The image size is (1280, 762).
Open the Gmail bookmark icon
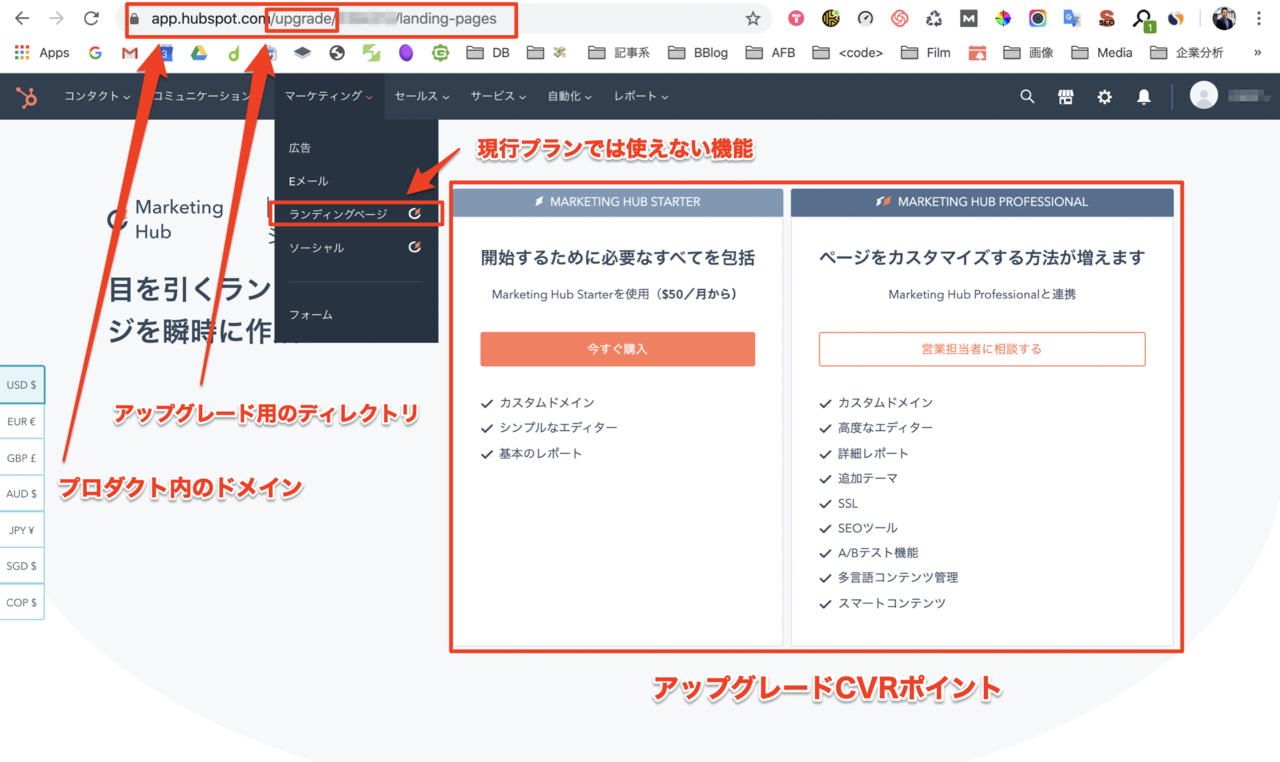pos(130,53)
